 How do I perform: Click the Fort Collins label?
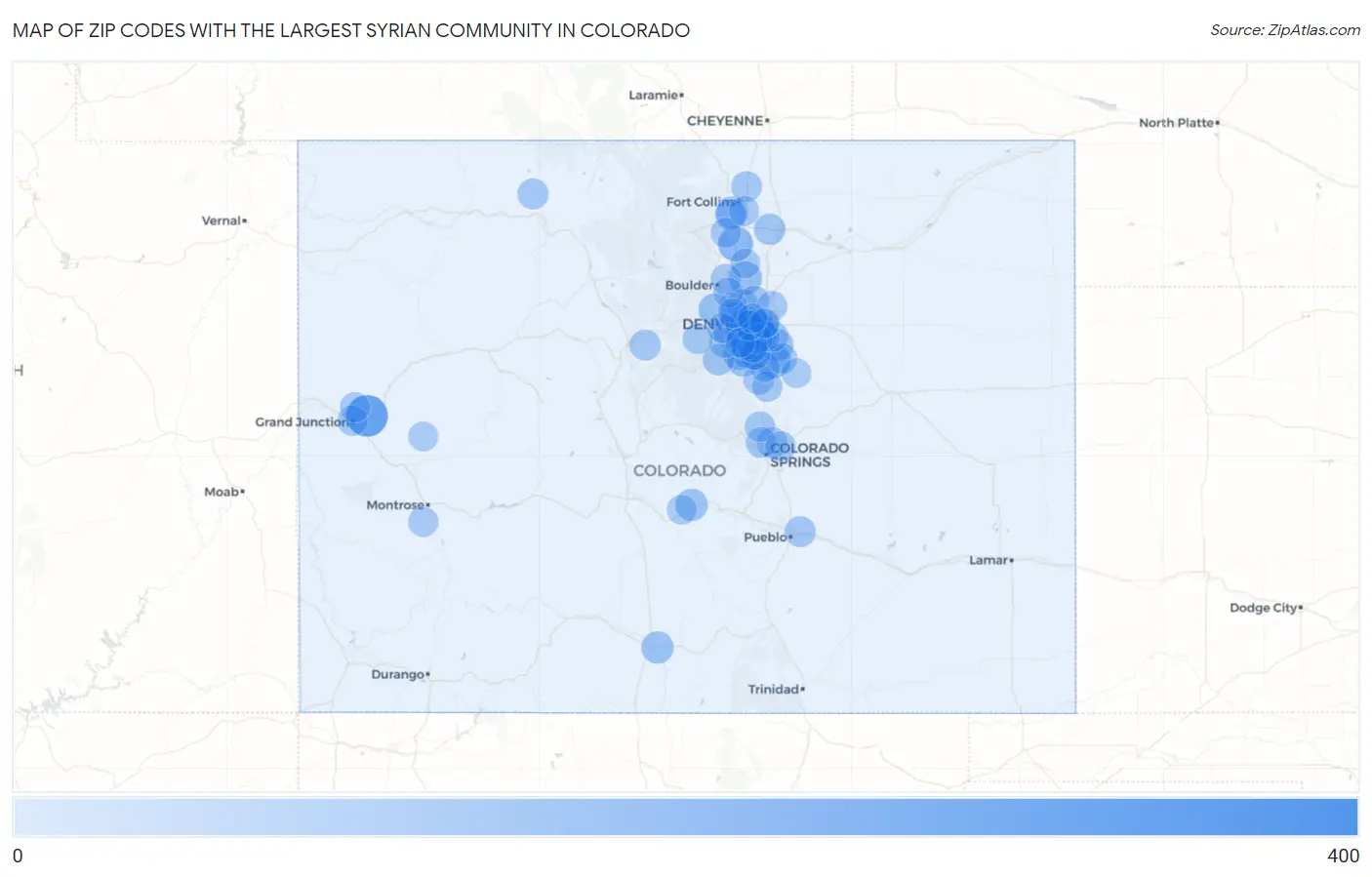click(702, 202)
